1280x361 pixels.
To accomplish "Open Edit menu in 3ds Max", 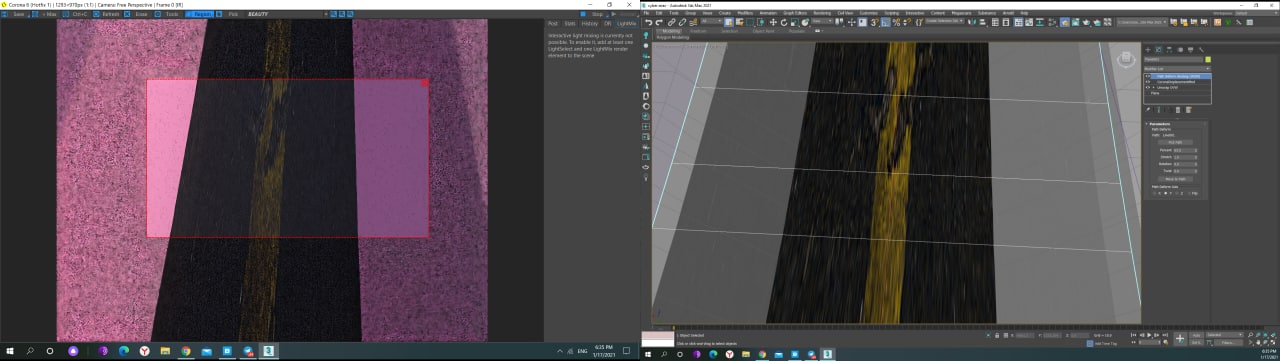I will coord(660,13).
